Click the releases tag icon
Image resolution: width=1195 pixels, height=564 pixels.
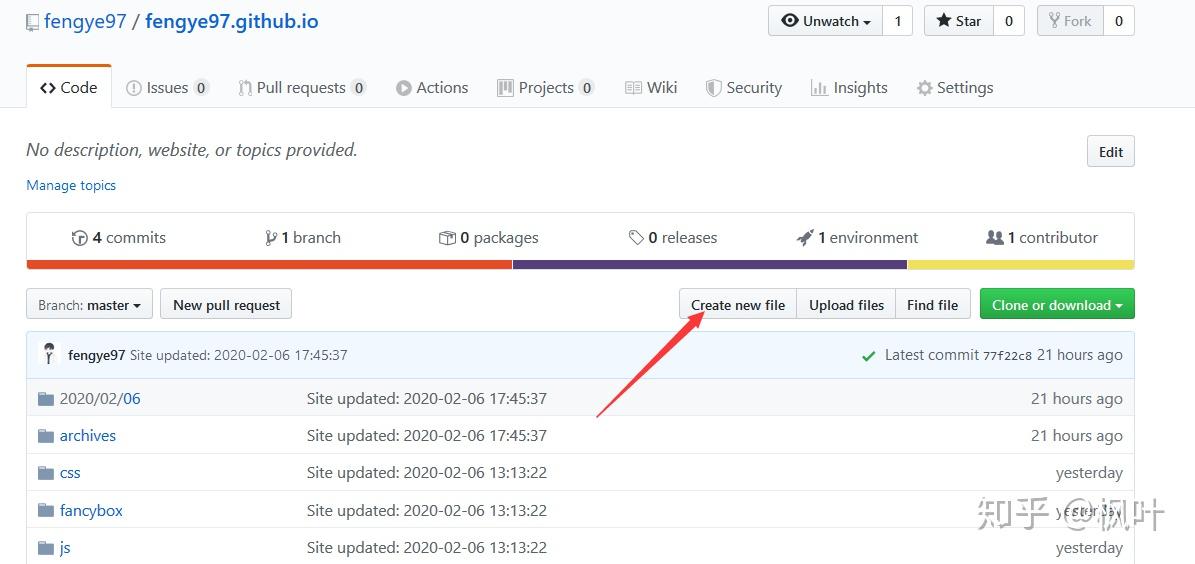click(636, 238)
